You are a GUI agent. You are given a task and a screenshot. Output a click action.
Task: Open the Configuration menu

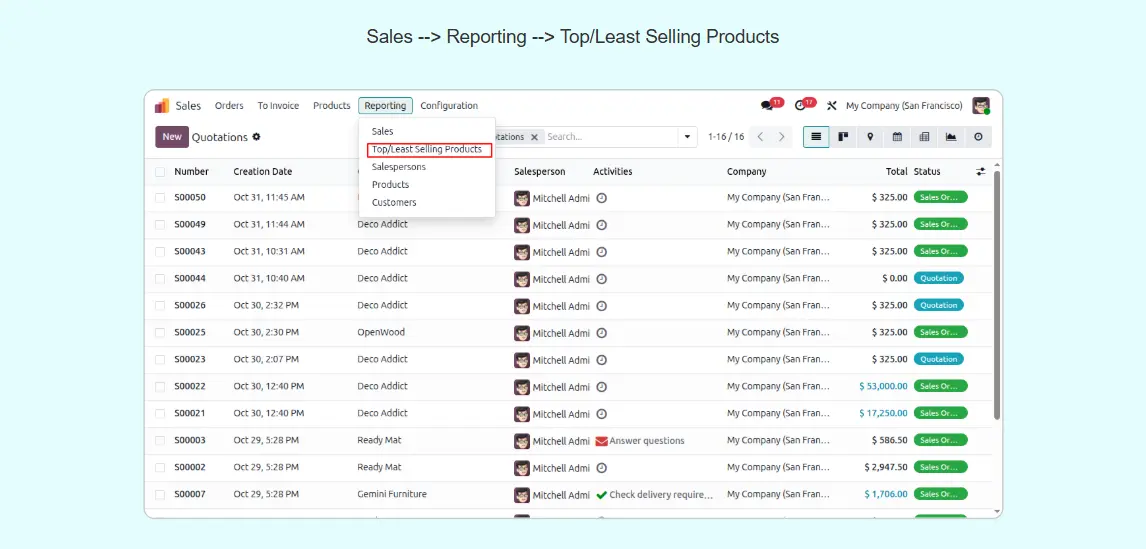(x=449, y=106)
